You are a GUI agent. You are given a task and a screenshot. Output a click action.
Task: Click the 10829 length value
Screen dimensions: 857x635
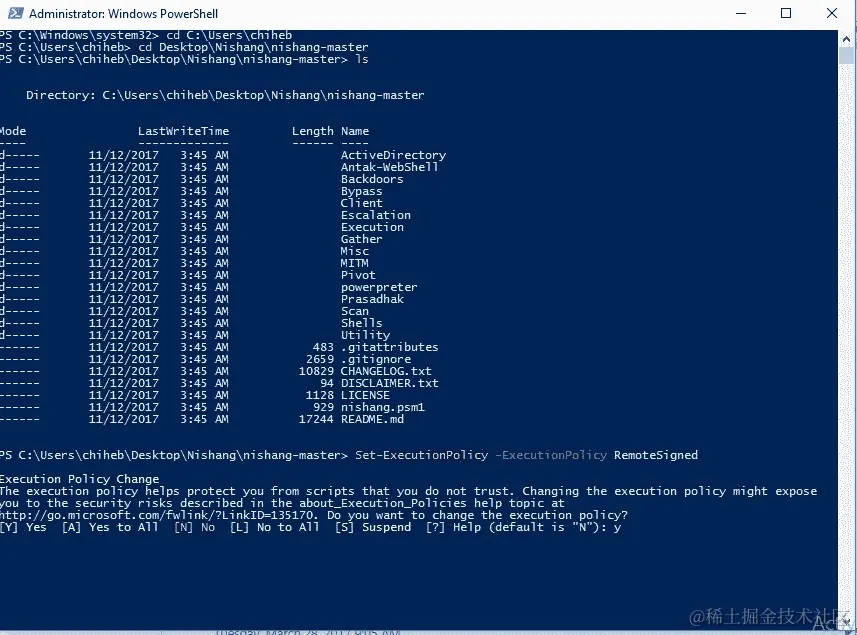316,372
